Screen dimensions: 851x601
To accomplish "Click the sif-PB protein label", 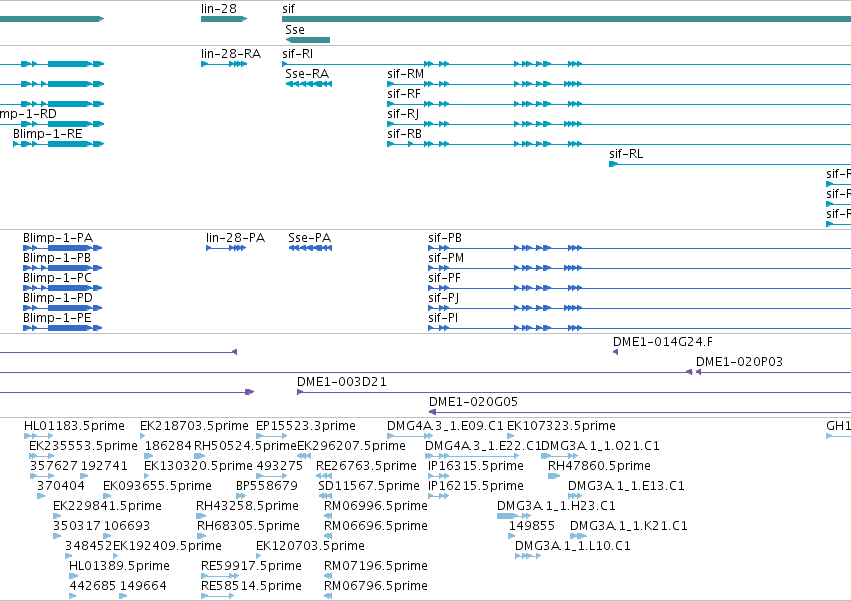I will (x=444, y=238).
